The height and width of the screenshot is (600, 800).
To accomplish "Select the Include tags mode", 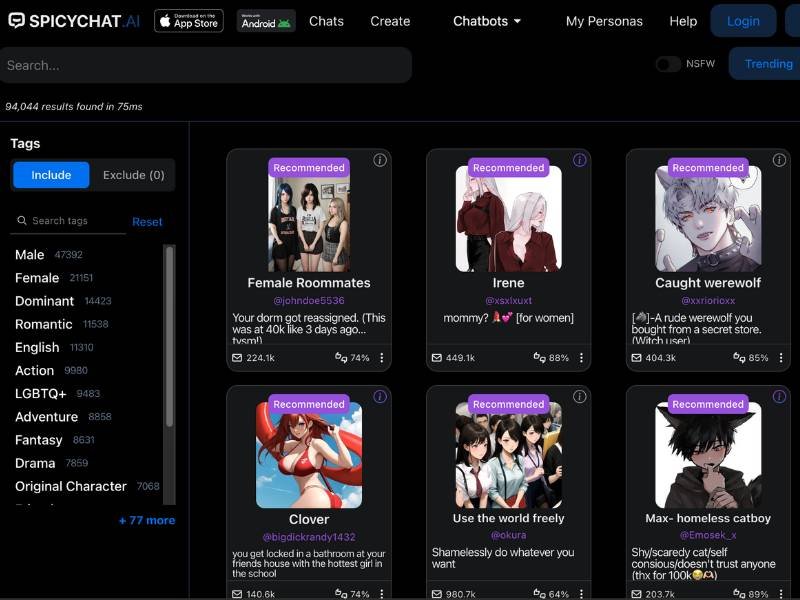I will [x=51, y=175].
